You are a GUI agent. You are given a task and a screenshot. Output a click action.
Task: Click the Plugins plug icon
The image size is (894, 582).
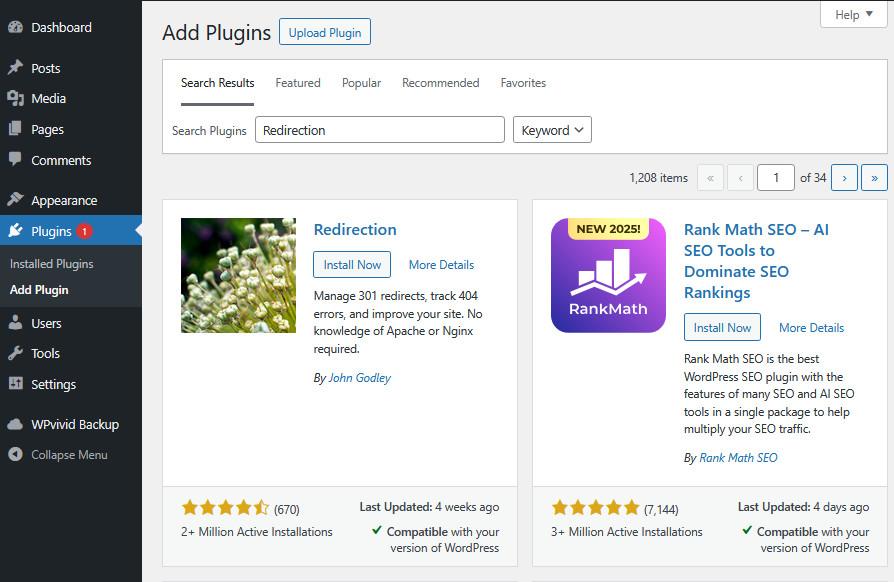(15, 230)
